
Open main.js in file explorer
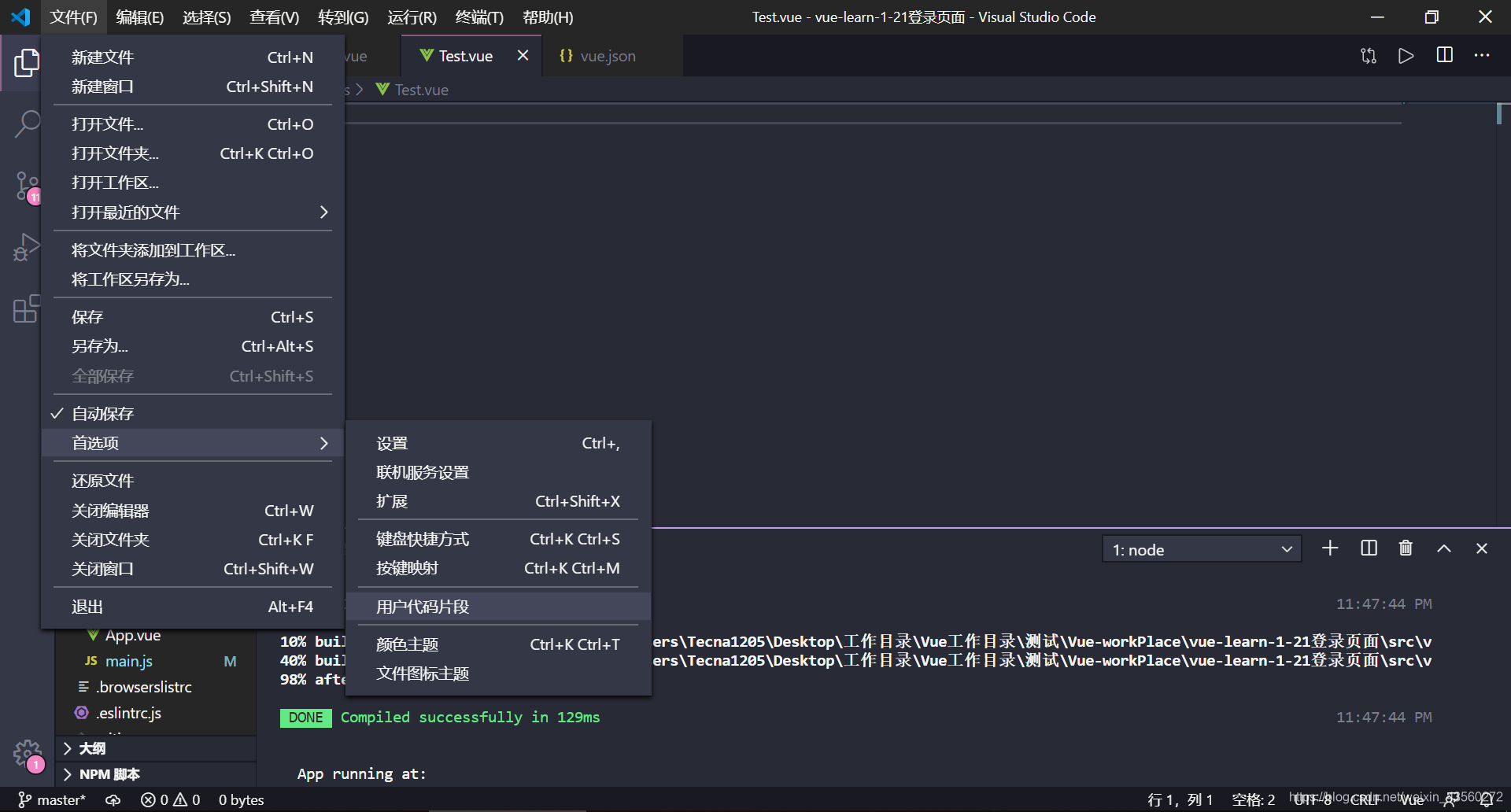click(x=156, y=661)
